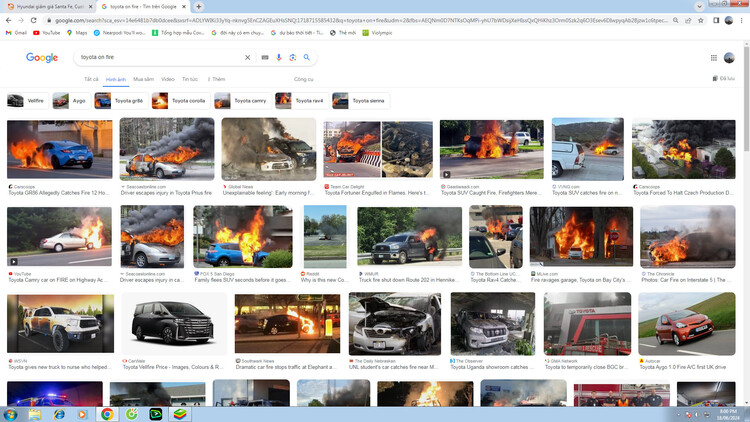Screen dimensions: 750x422
Task: Select the 'Tin tức' search tab
Action: (190, 79)
